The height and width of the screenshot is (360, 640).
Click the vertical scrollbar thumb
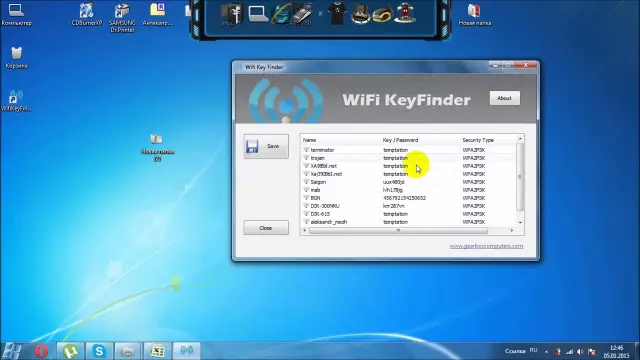click(x=520, y=177)
